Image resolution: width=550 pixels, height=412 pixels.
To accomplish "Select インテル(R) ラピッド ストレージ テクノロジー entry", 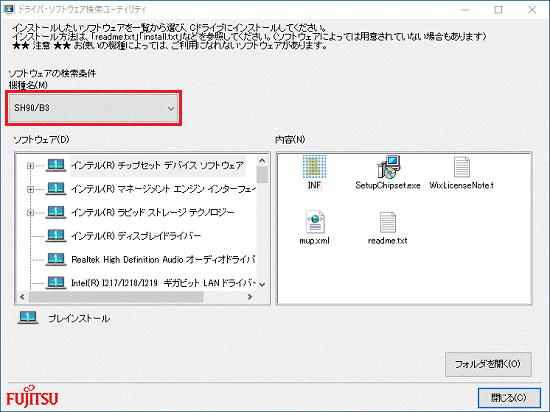I will (153, 212).
